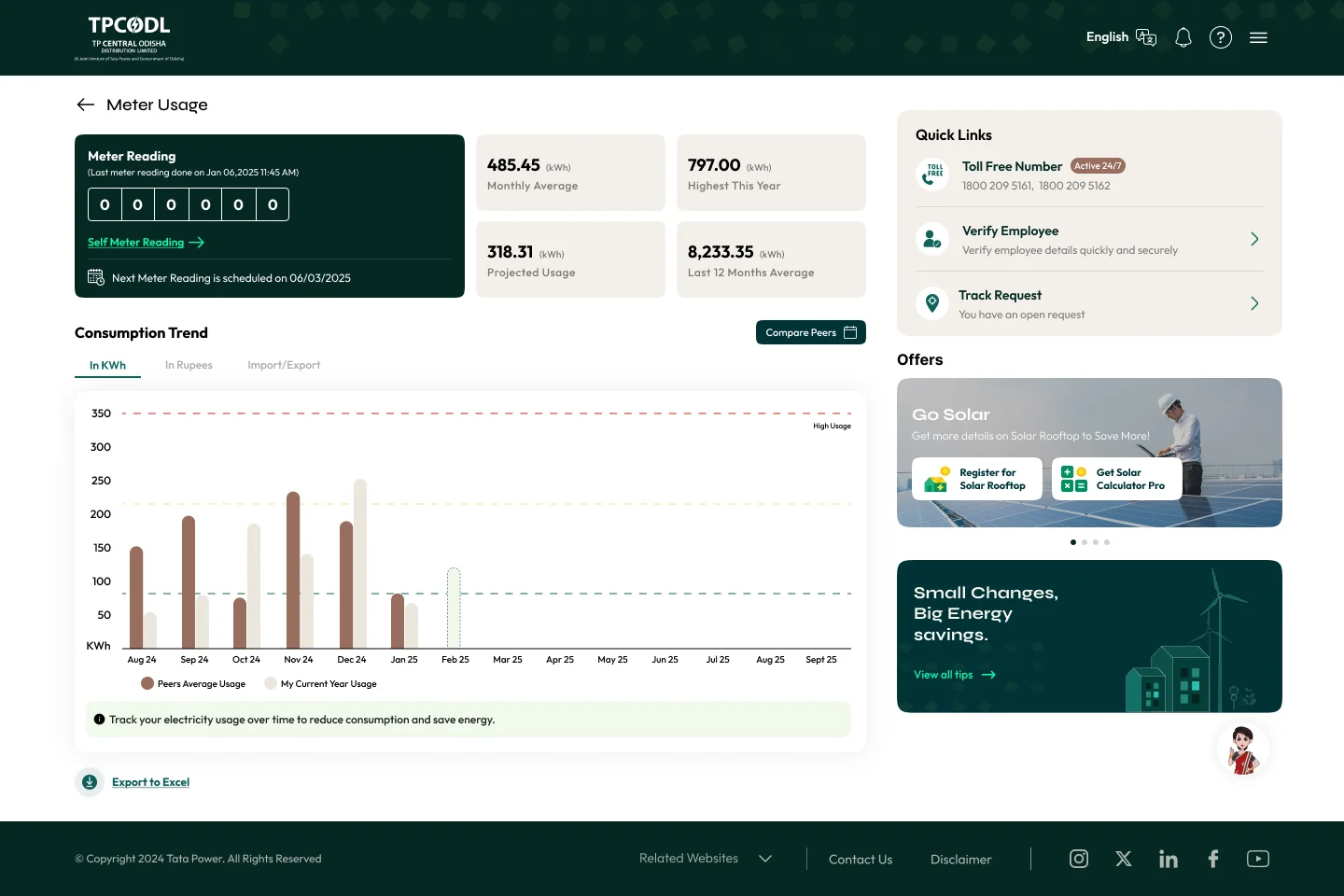Viewport: 1344px width, 896px height.
Task: Click the 8,233.35 Last 12 Months Average card
Action: [771, 259]
